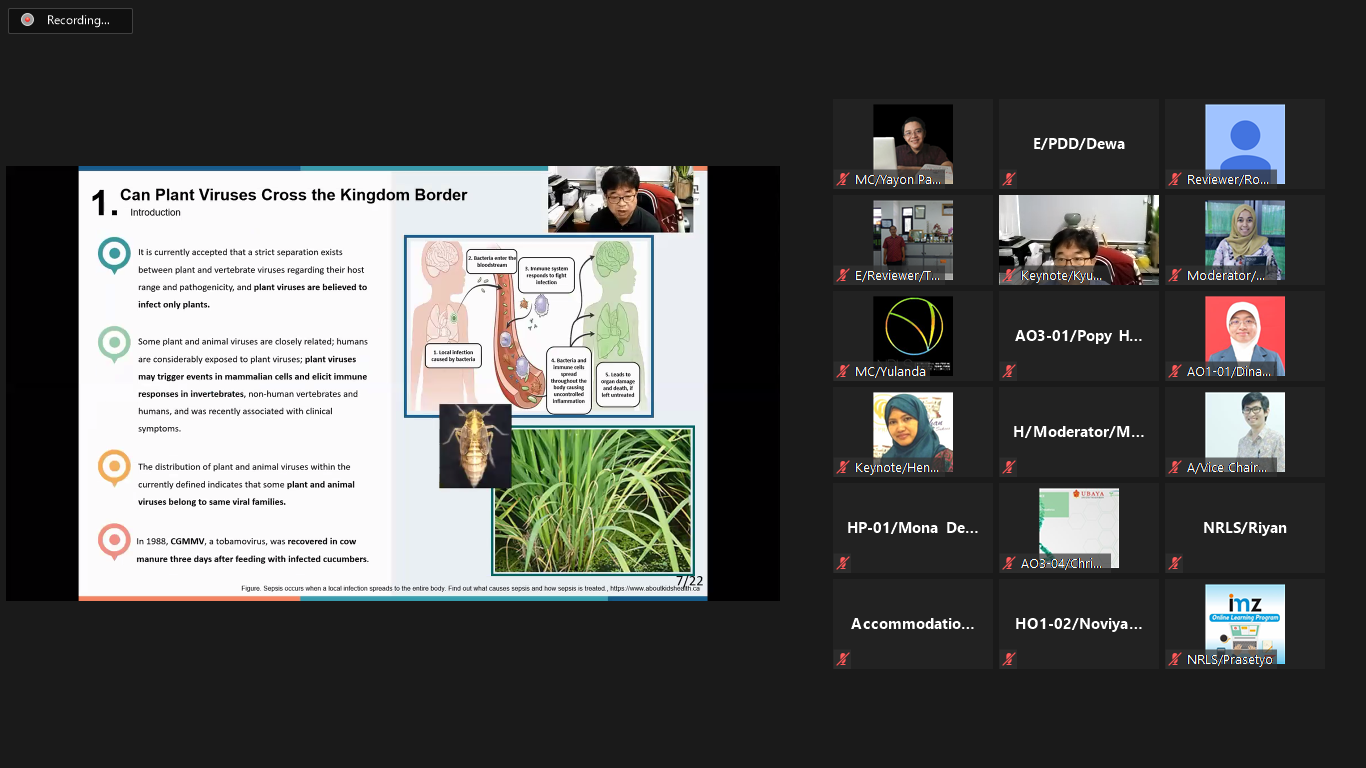Viewport: 1366px width, 768px height.
Task: Click muted mic icon on MC/Yayon tile
Action: coord(844,180)
